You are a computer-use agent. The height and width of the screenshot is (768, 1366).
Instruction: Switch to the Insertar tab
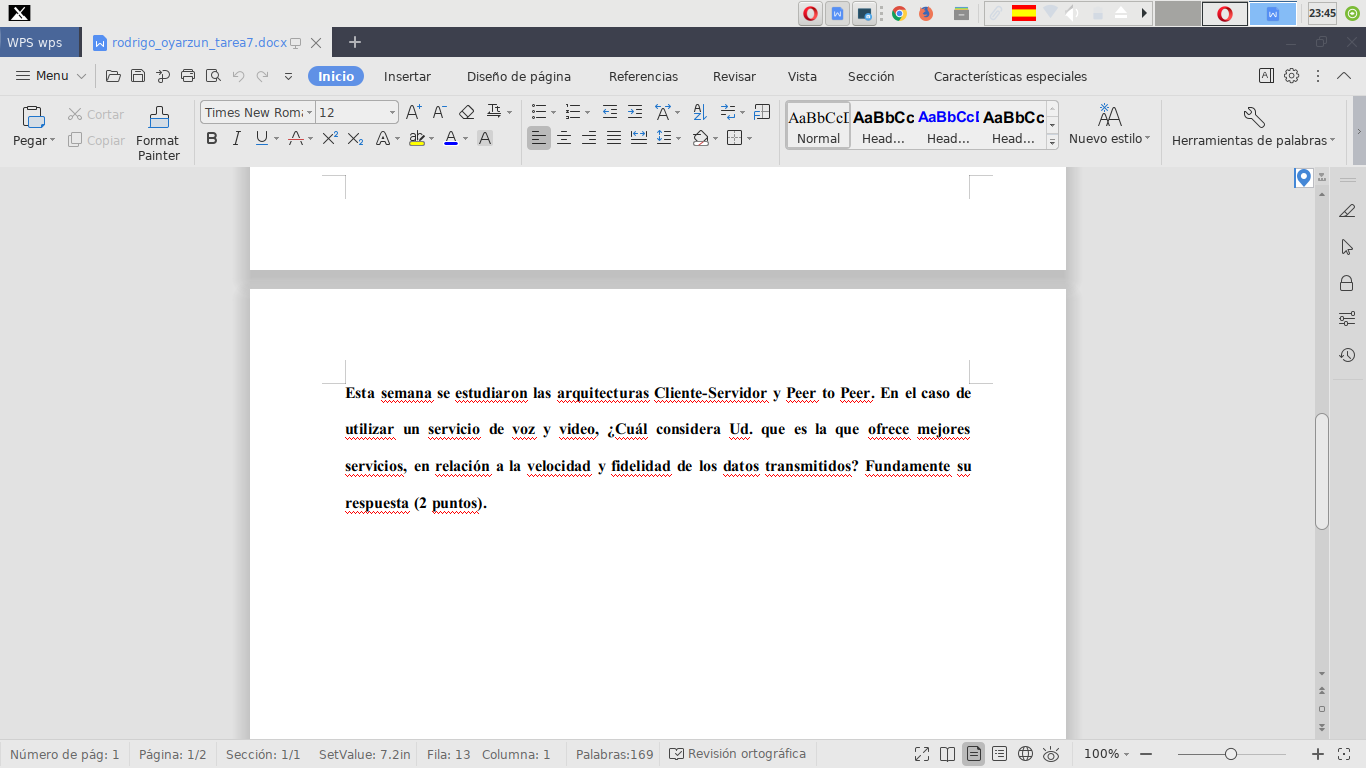[407, 76]
